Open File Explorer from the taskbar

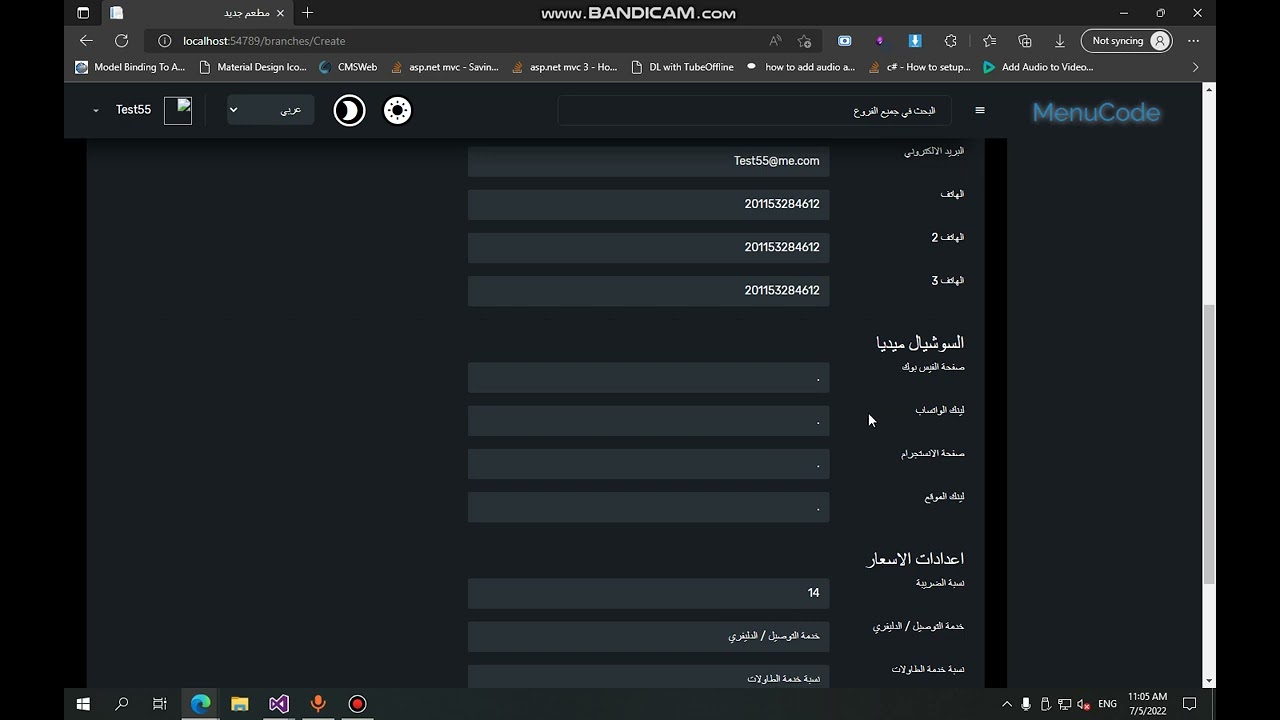(240, 704)
